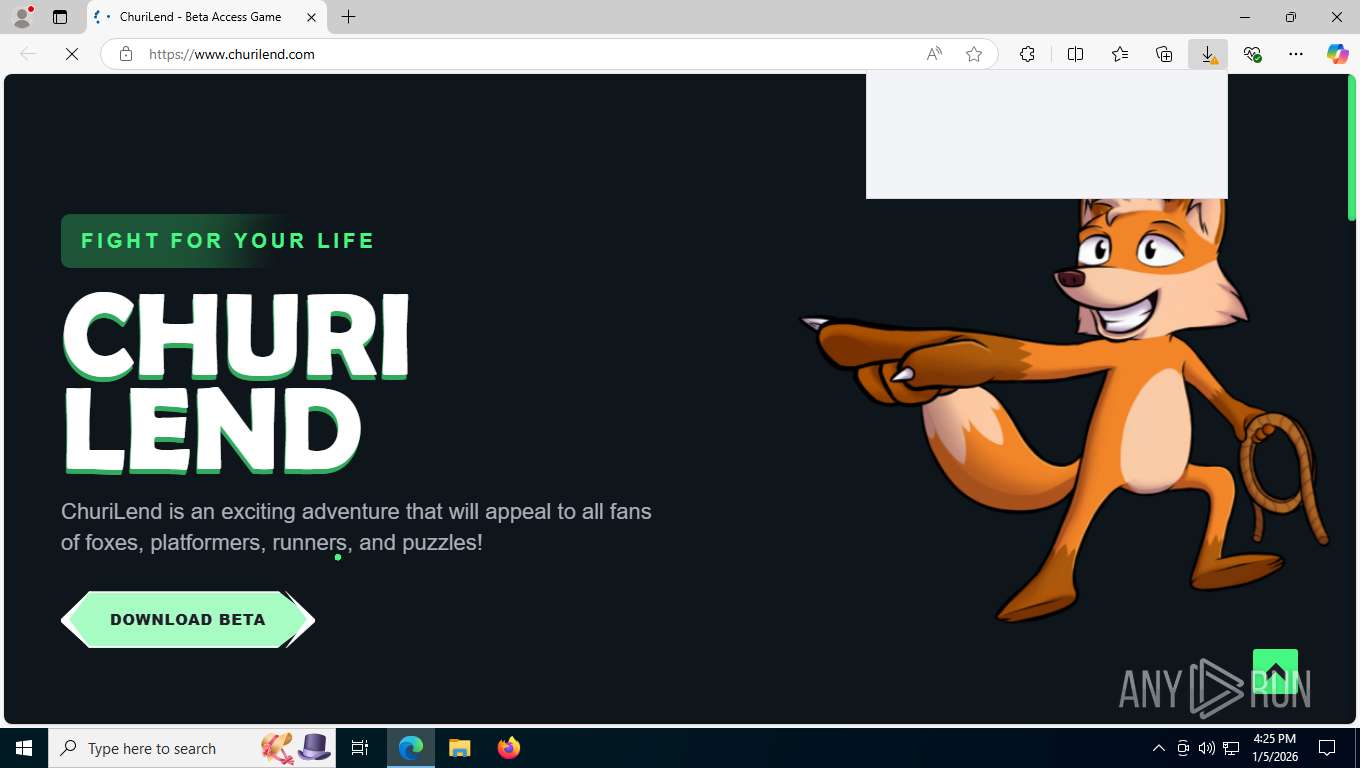1360x768 pixels.
Task: Switch to Microsoft Edge taskbar icon
Action: (x=411, y=748)
